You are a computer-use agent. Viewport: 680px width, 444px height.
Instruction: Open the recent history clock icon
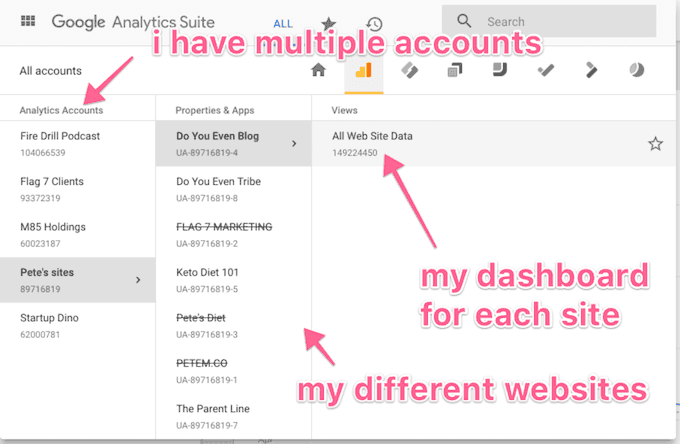pos(374,24)
